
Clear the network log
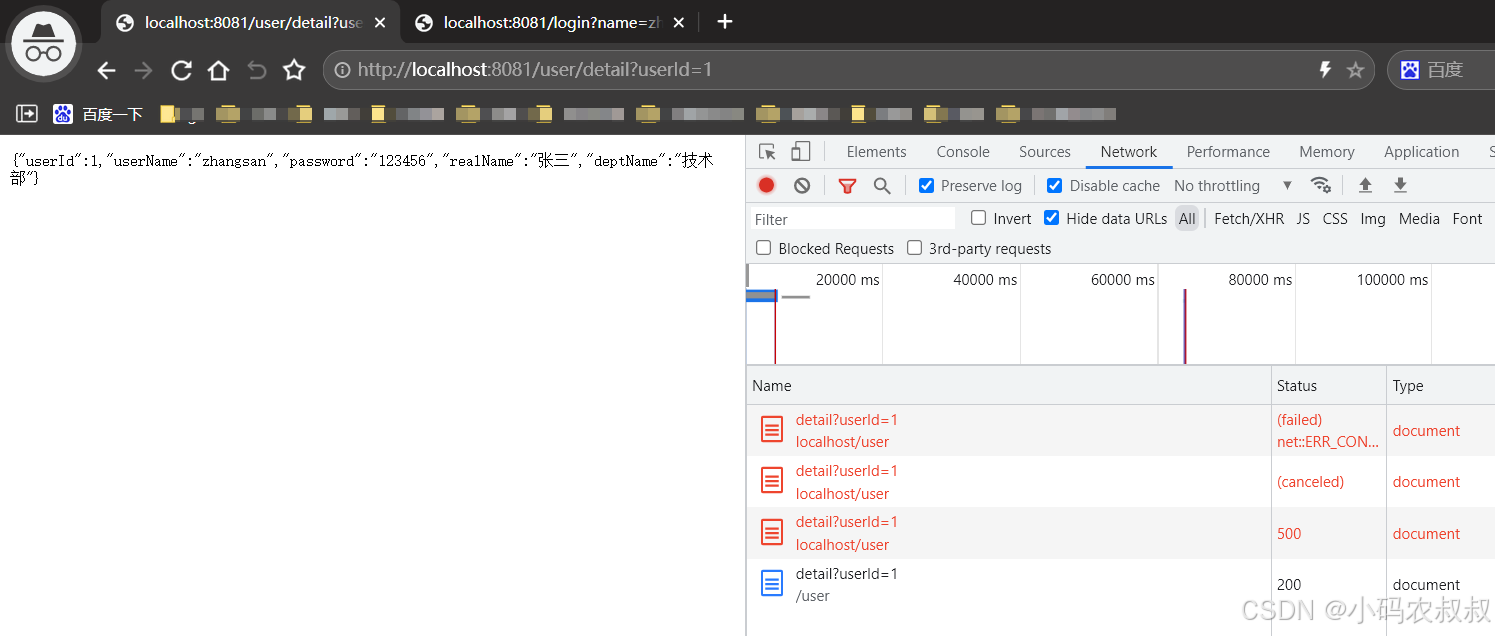pos(802,185)
